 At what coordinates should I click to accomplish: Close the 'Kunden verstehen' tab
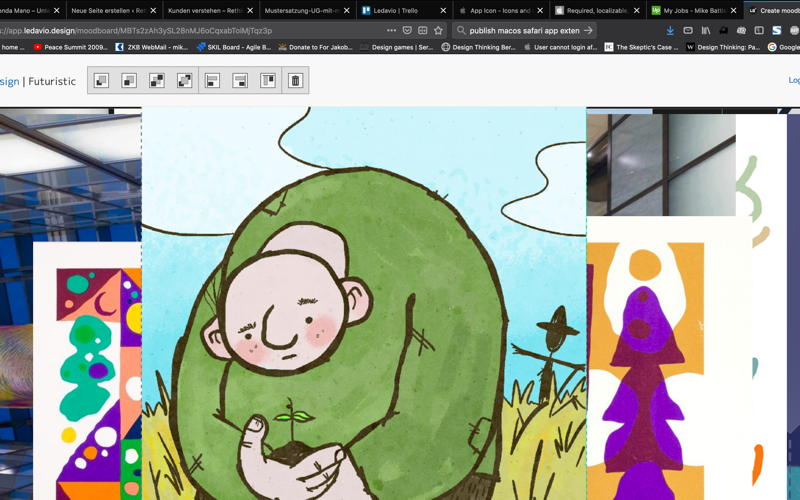point(250,10)
